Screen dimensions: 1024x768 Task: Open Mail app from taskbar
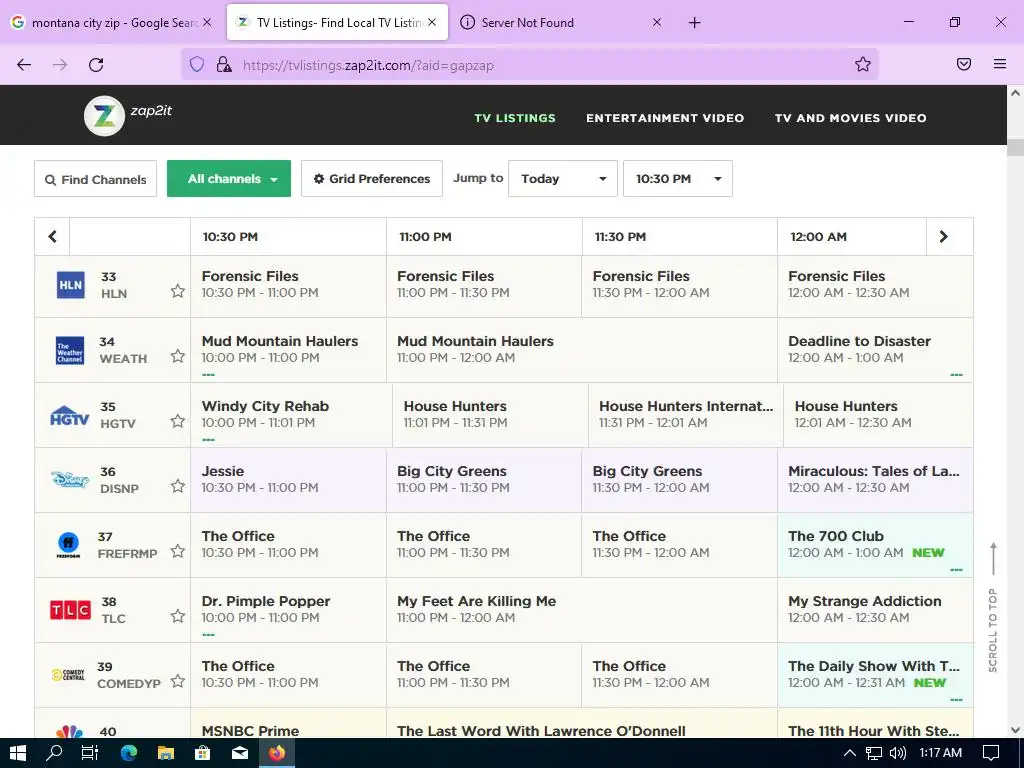tap(240, 753)
